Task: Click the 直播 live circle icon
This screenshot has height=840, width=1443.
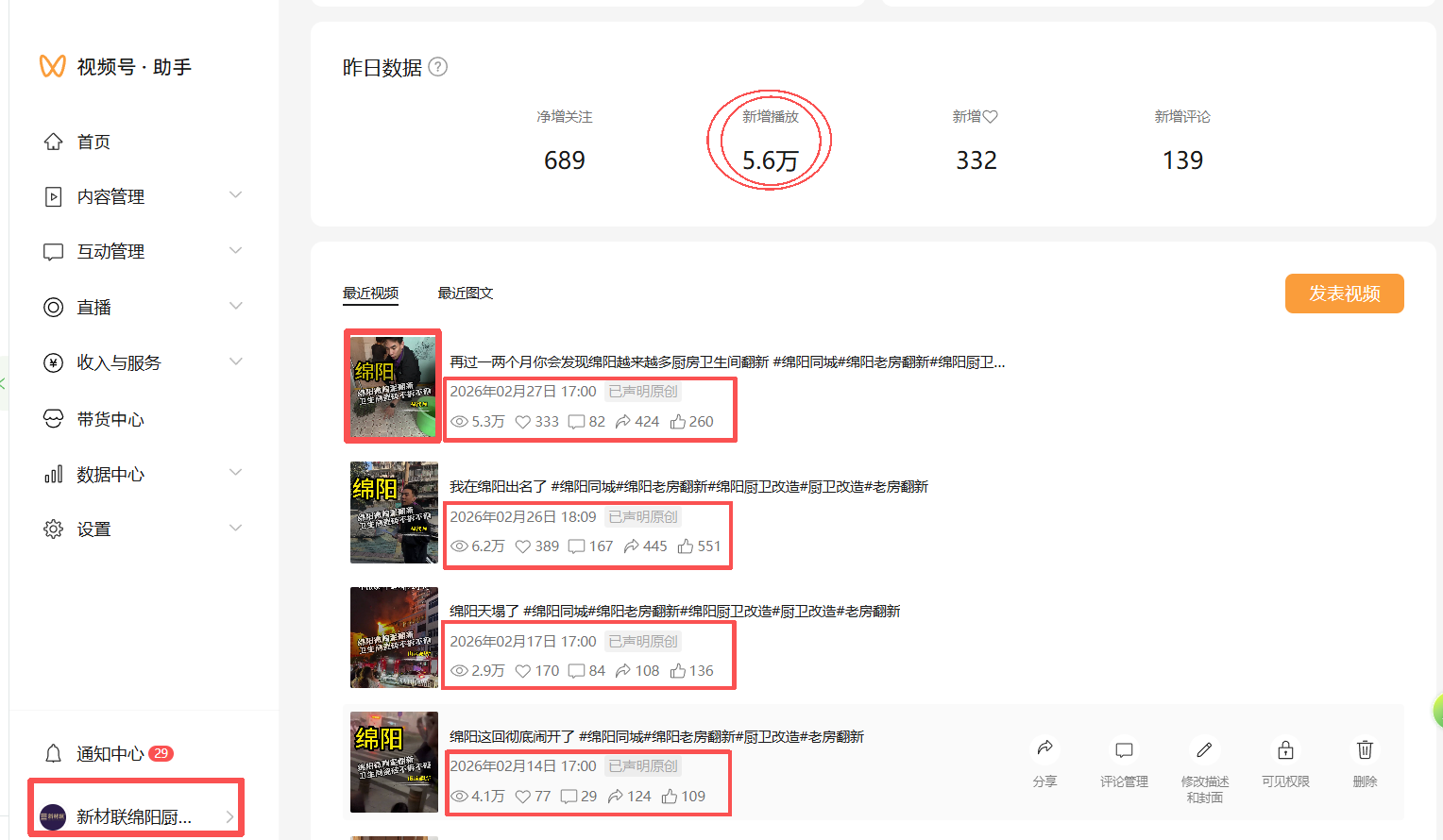Action: click(54, 308)
